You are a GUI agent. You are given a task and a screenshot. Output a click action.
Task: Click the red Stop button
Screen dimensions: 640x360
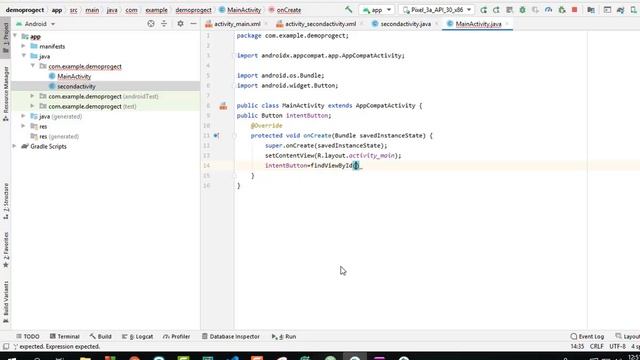click(575, 9)
